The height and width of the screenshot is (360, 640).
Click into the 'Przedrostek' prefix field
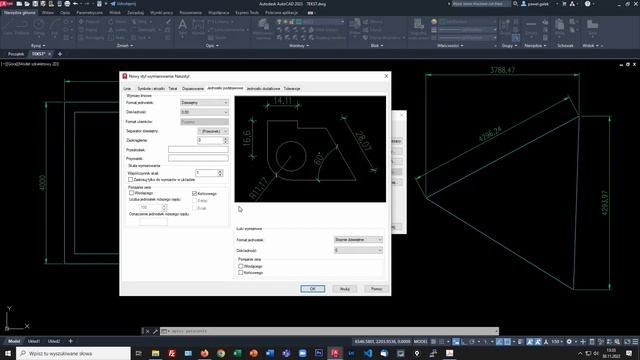[x=198, y=149]
